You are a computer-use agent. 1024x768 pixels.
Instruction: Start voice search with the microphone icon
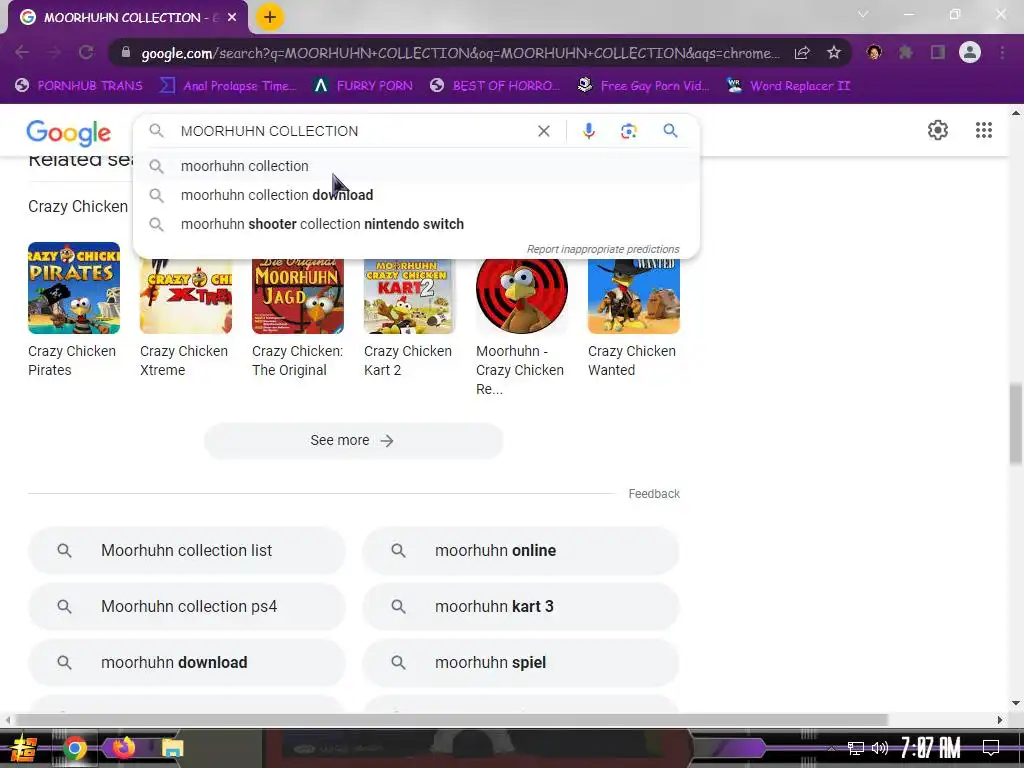[x=588, y=131]
